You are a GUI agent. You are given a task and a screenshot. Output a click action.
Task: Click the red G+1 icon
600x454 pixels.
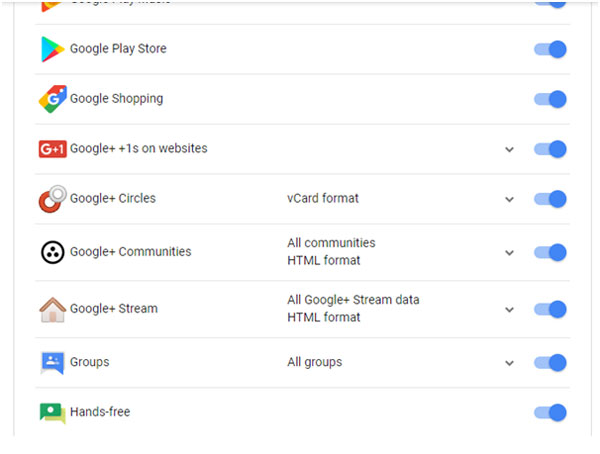52,149
